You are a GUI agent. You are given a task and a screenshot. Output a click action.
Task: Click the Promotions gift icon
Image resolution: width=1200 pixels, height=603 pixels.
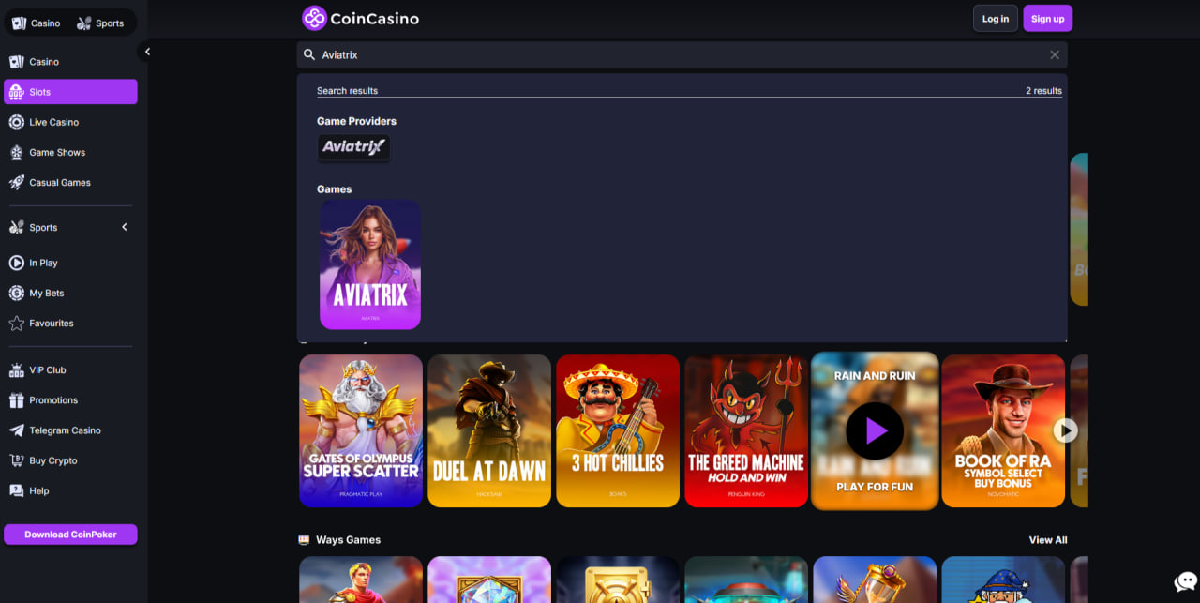16,400
